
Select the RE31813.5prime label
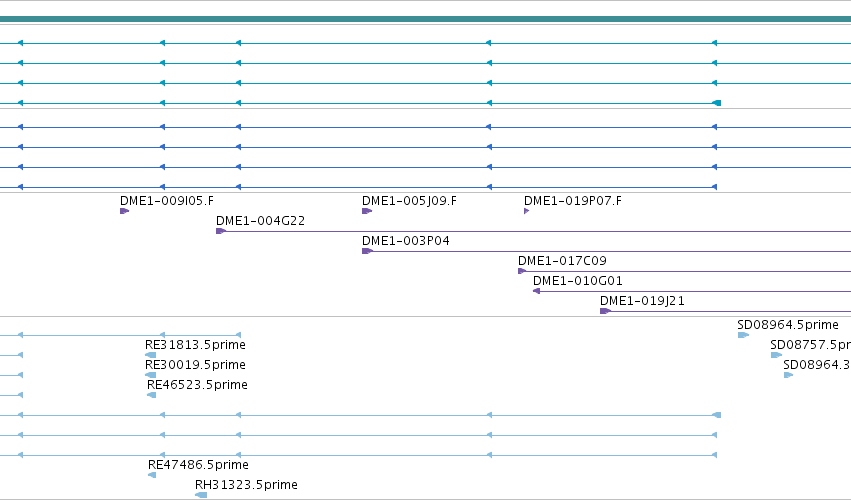point(195,345)
